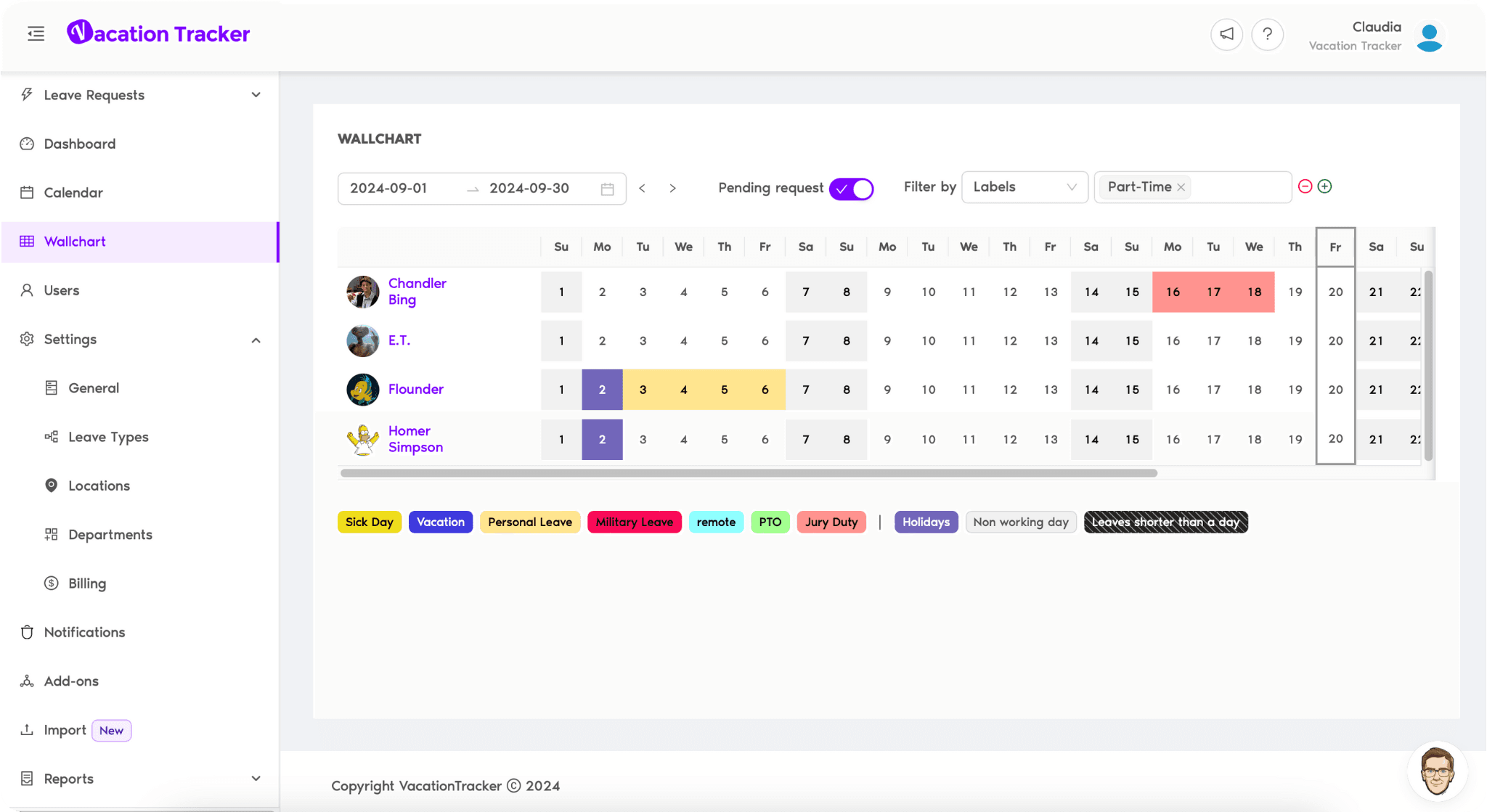Click the Add-ons sidebar icon
This screenshot has height=812, width=1487.
tap(28, 681)
